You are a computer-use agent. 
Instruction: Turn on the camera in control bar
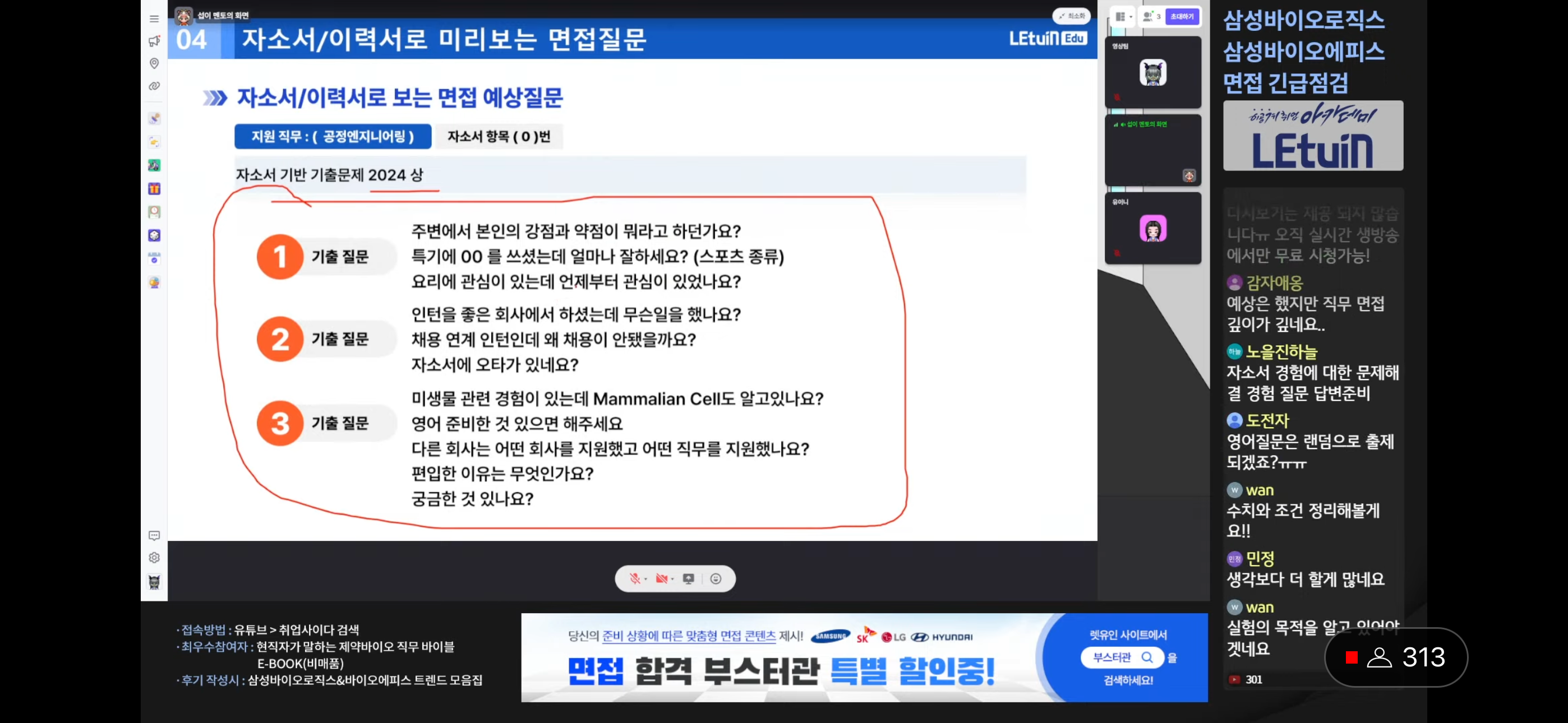(x=661, y=579)
